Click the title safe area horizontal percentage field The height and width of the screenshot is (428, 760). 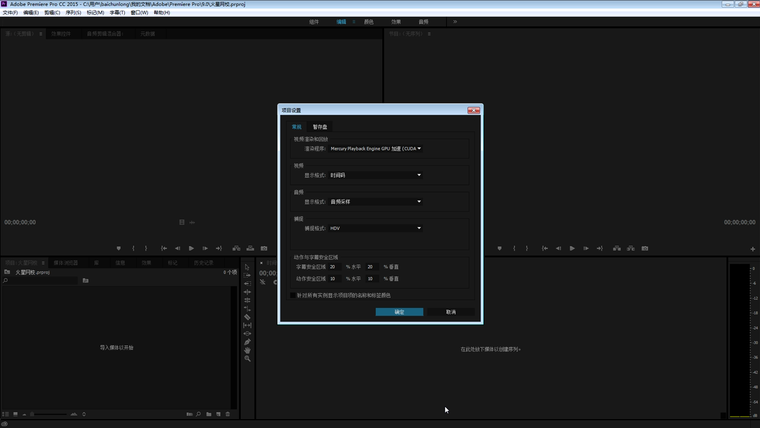coord(334,267)
